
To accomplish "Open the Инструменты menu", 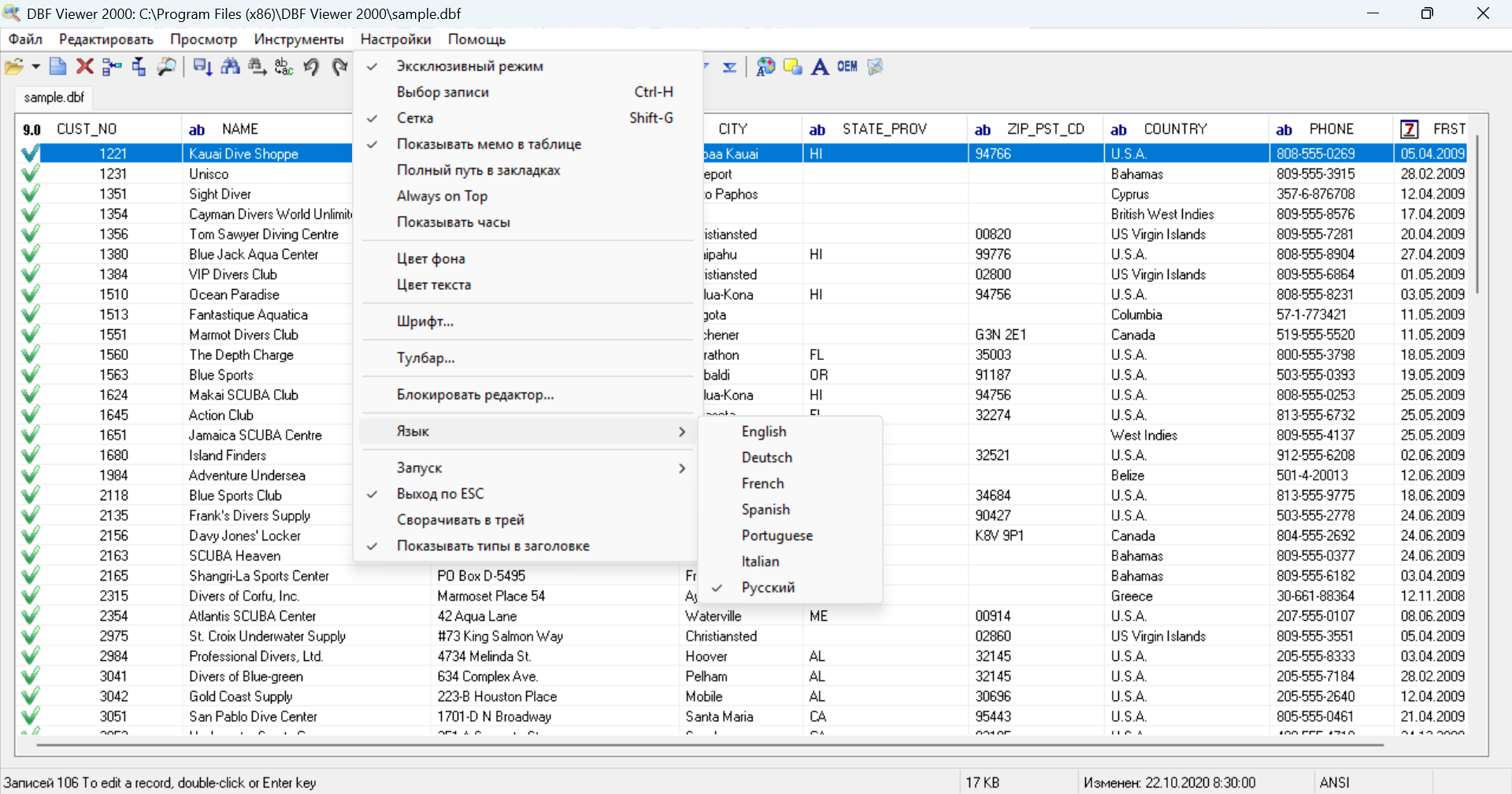I will (298, 39).
